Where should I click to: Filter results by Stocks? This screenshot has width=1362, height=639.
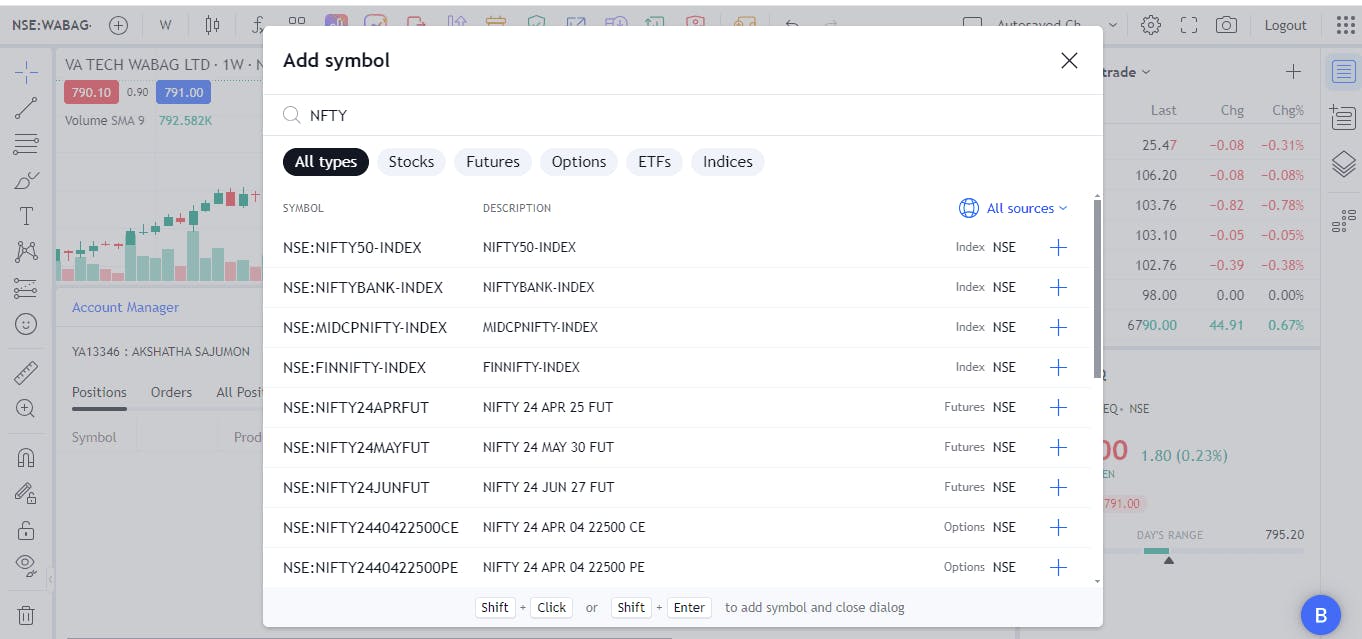point(411,162)
